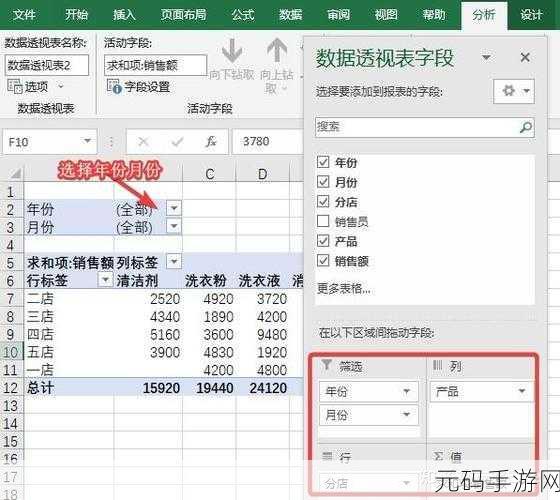Select the 四店 row label cell

point(69,334)
